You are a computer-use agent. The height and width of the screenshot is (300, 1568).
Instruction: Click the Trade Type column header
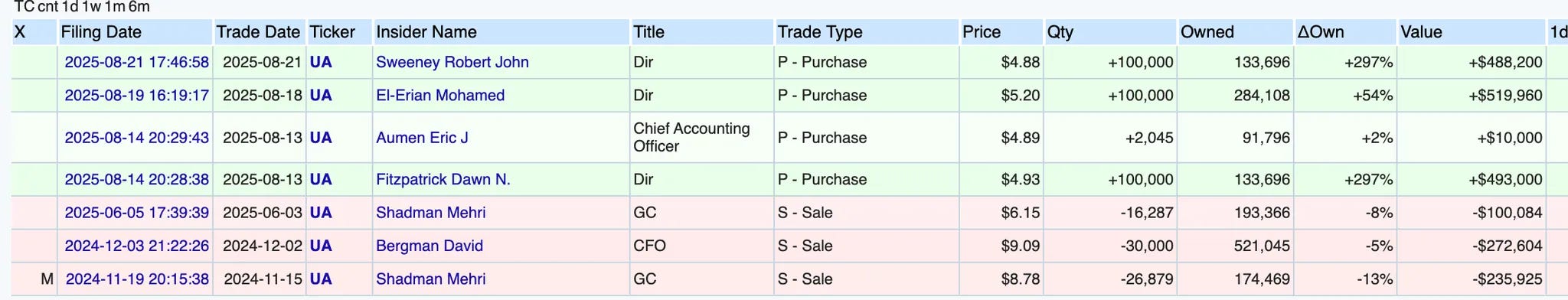tap(820, 32)
